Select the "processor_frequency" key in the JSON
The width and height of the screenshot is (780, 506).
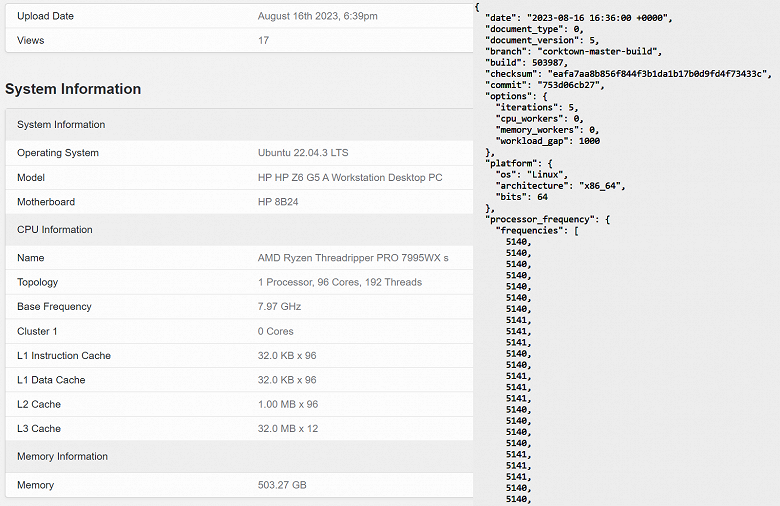click(542, 218)
